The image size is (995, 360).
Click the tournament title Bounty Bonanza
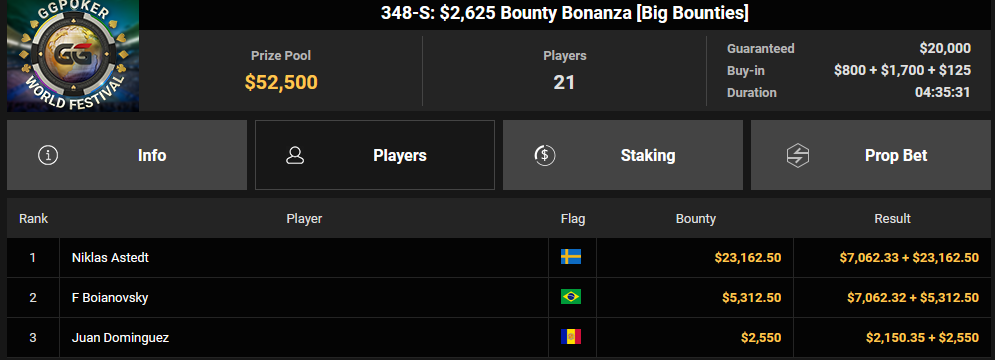tap(565, 13)
